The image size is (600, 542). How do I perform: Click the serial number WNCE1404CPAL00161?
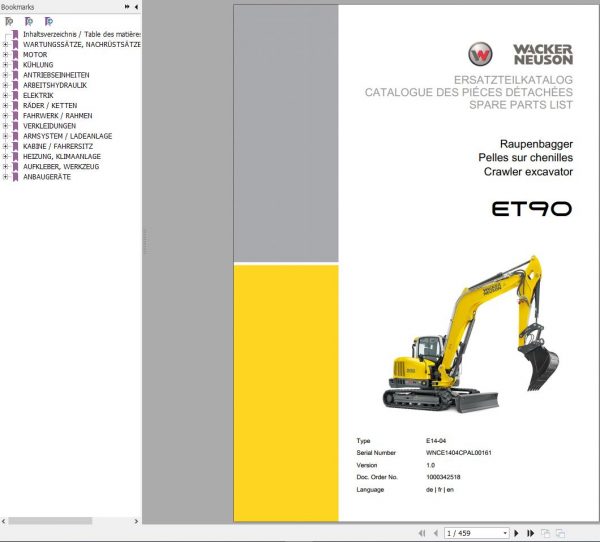(458, 452)
